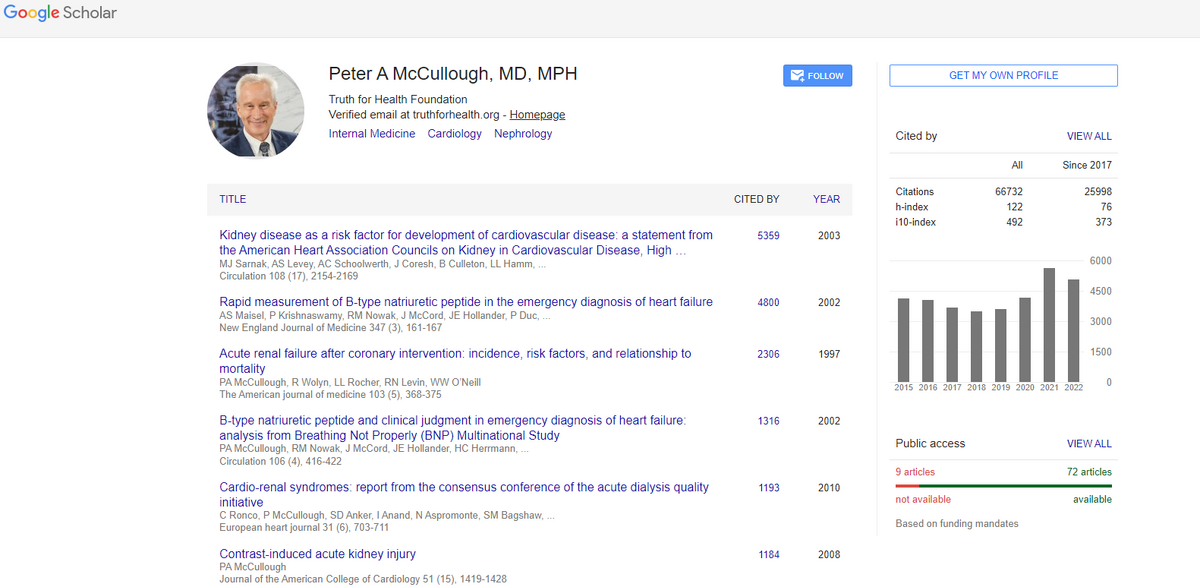Select the Internal Medicine topic link
1200x587 pixels.
coord(372,133)
